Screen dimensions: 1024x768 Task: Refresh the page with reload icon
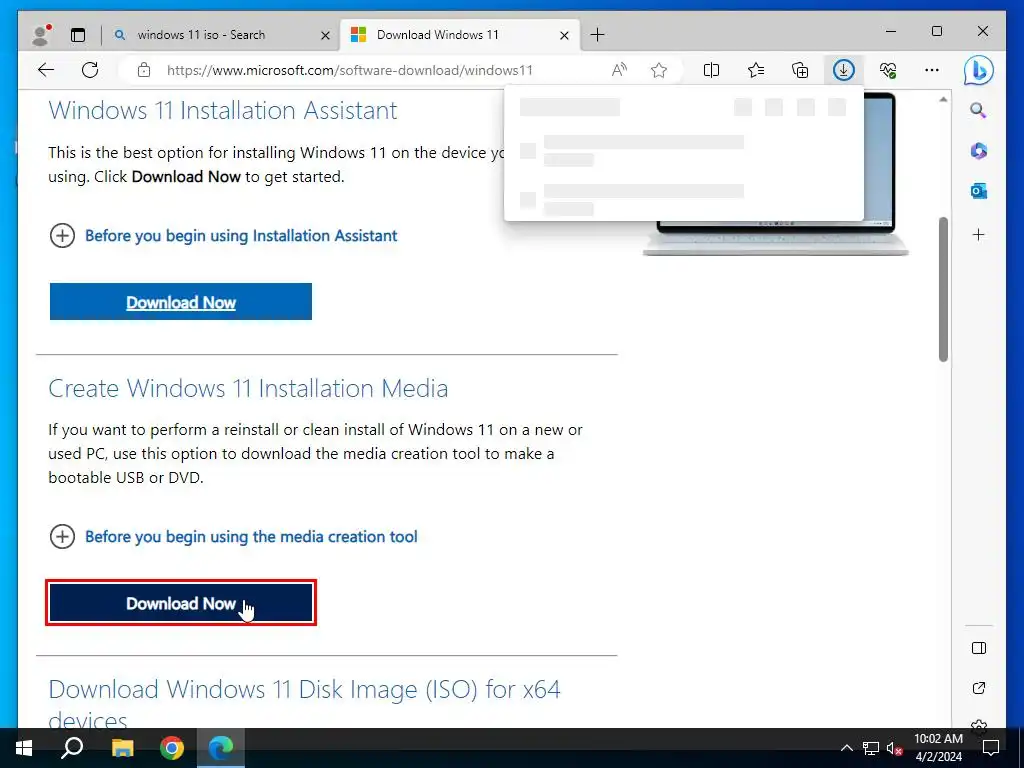point(90,70)
